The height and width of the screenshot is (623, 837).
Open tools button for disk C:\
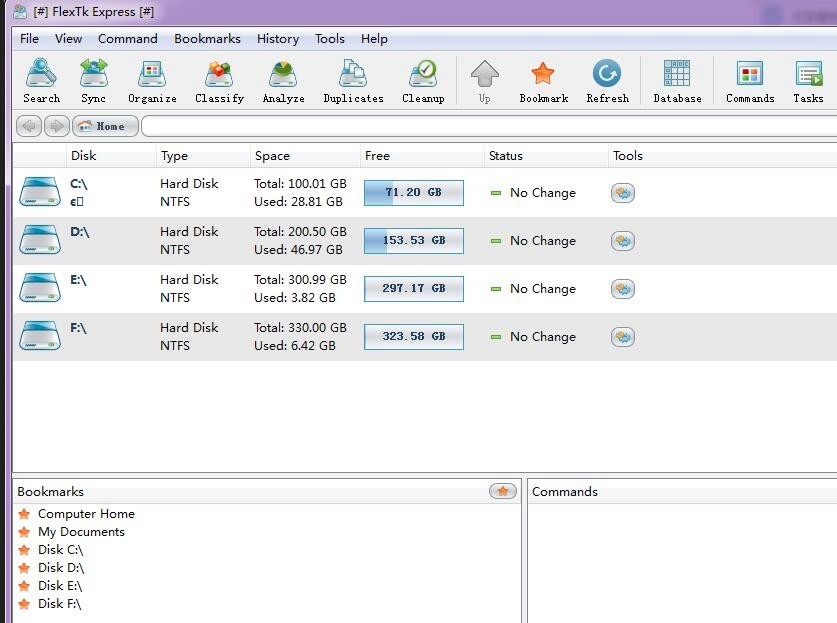click(x=622, y=193)
